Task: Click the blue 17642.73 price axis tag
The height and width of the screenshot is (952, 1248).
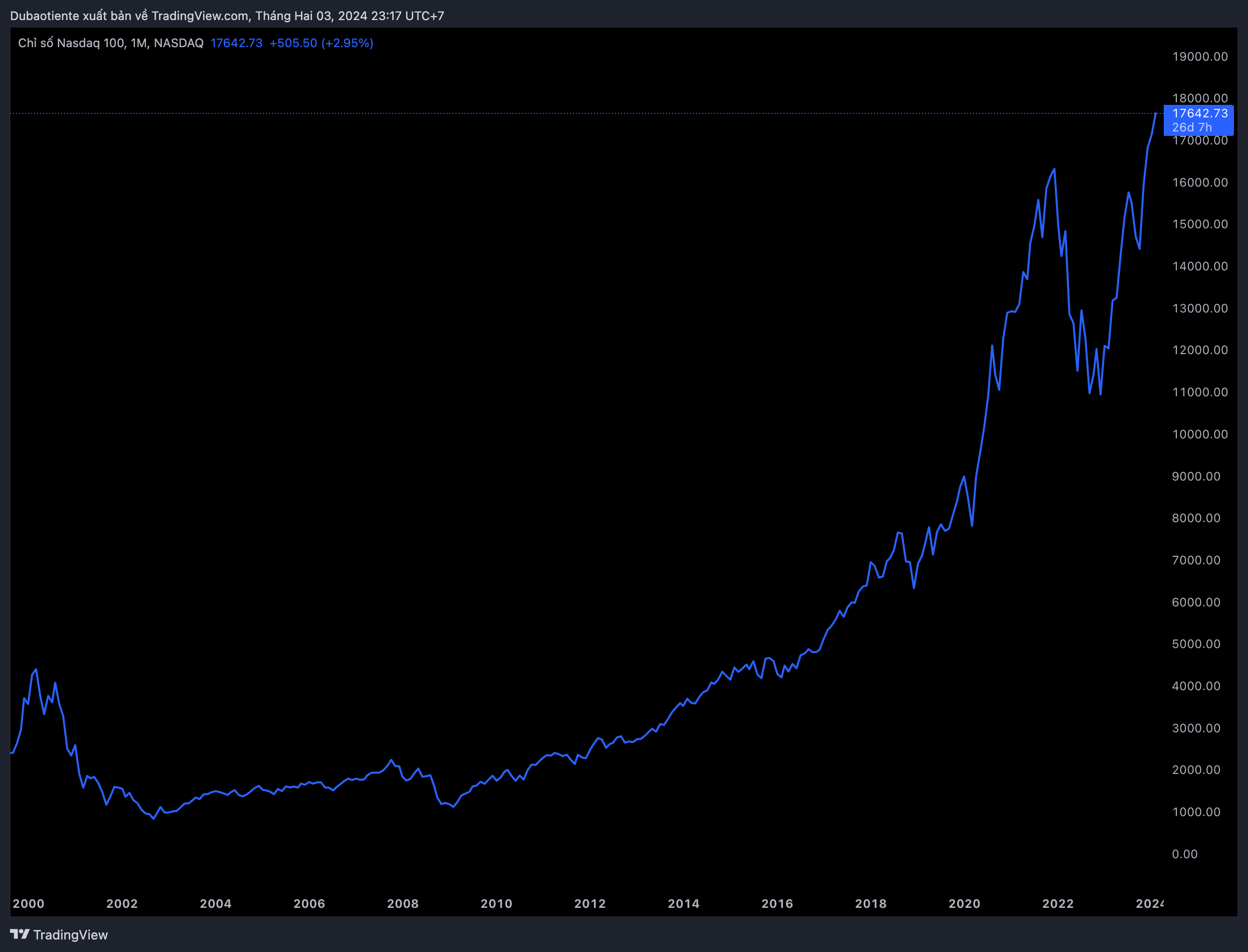Action: [x=1199, y=113]
